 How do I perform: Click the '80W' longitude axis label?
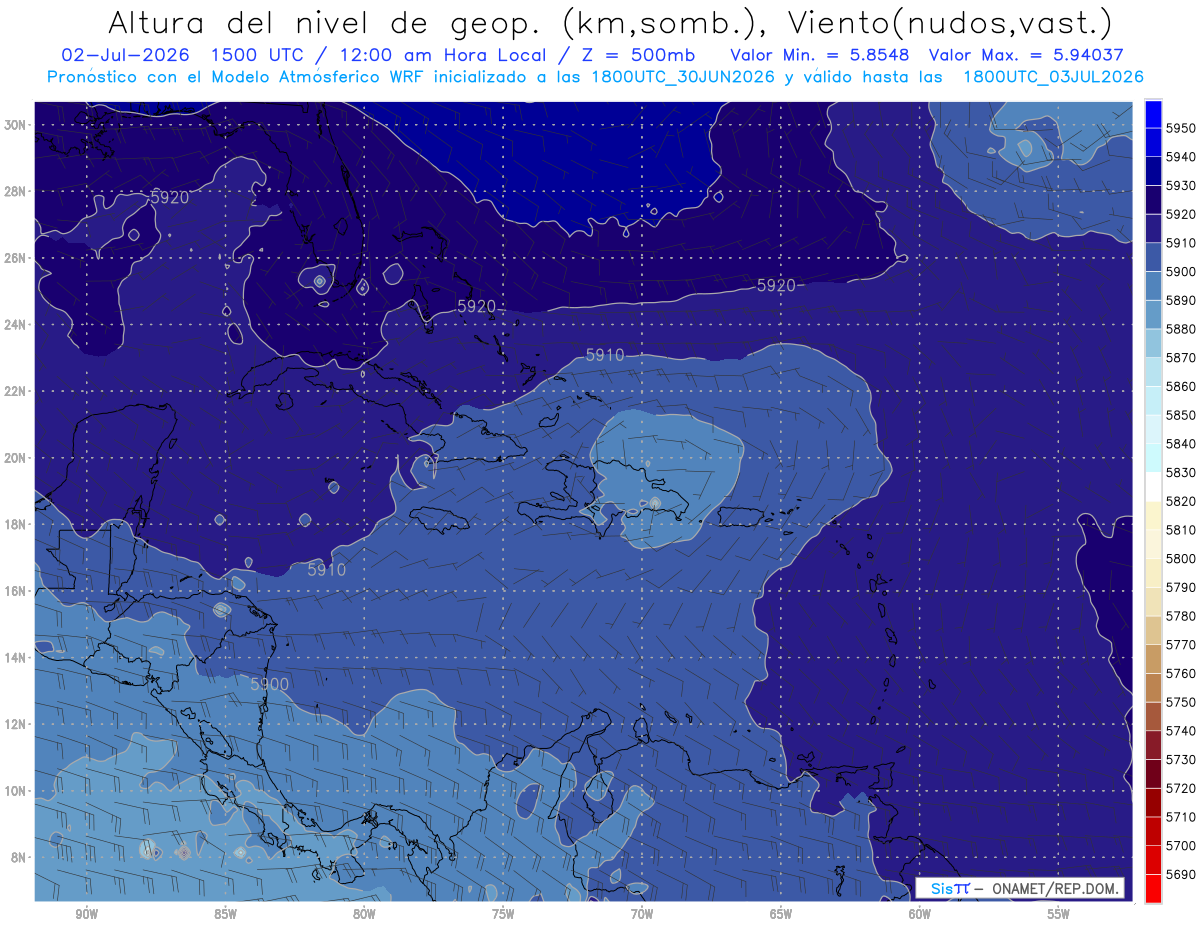(364, 913)
